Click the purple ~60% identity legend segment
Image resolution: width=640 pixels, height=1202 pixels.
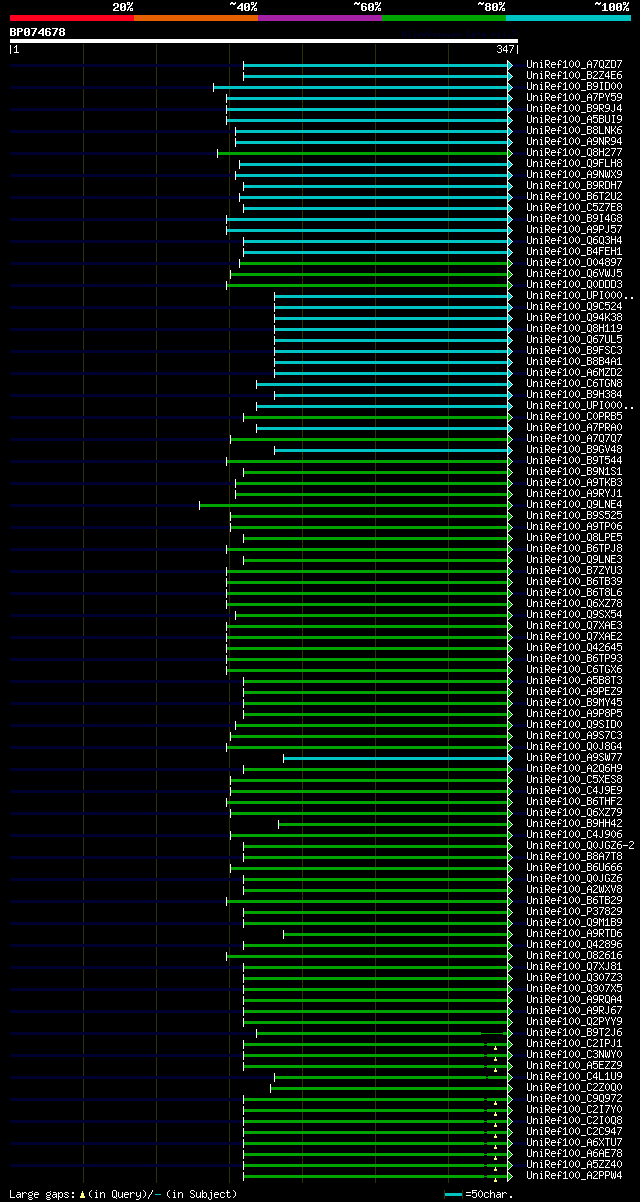(320, 17)
